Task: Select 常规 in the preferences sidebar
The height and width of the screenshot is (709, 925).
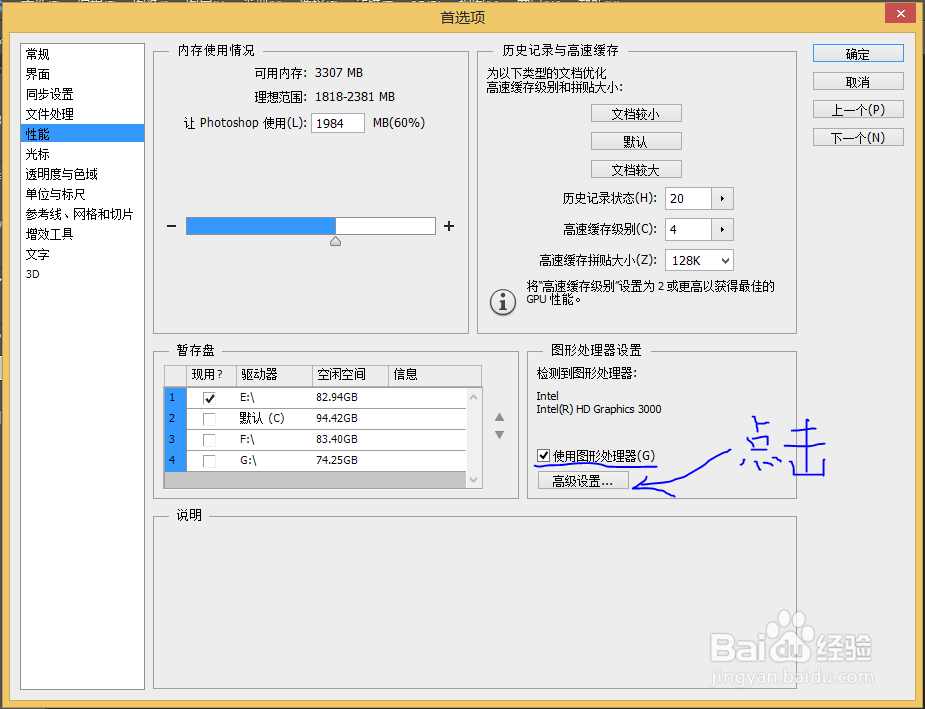Action: coord(37,54)
